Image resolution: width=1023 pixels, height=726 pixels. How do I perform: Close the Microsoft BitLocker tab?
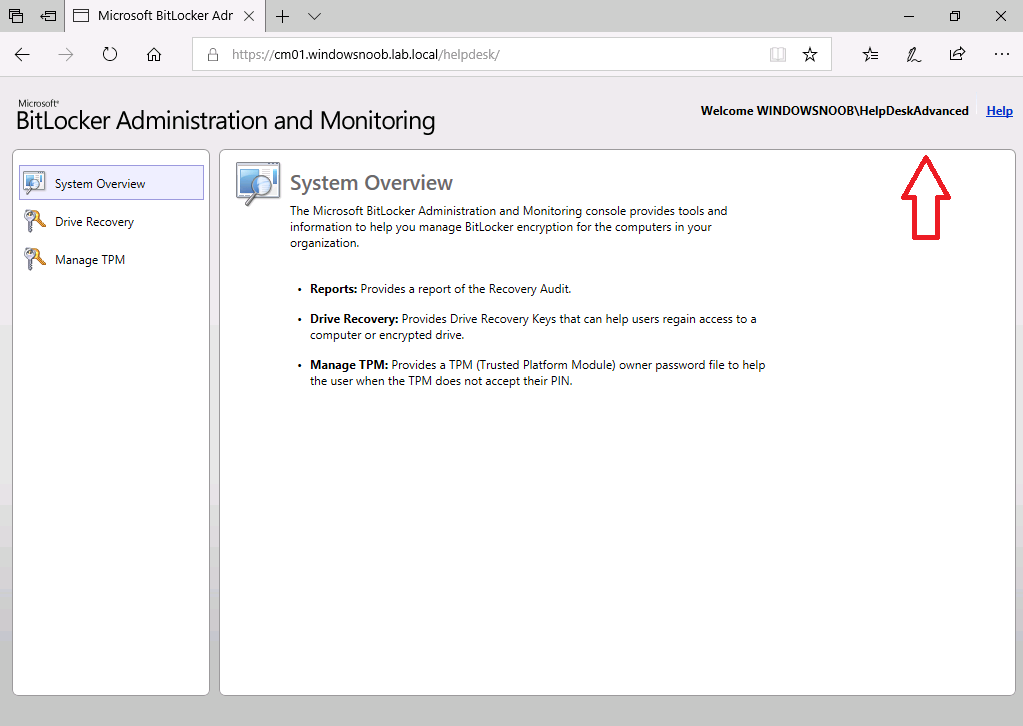(x=249, y=16)
